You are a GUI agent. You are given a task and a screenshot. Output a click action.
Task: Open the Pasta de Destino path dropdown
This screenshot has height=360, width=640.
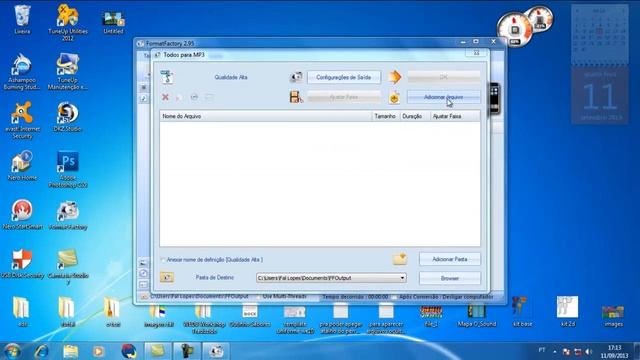(x=402, y=278)
